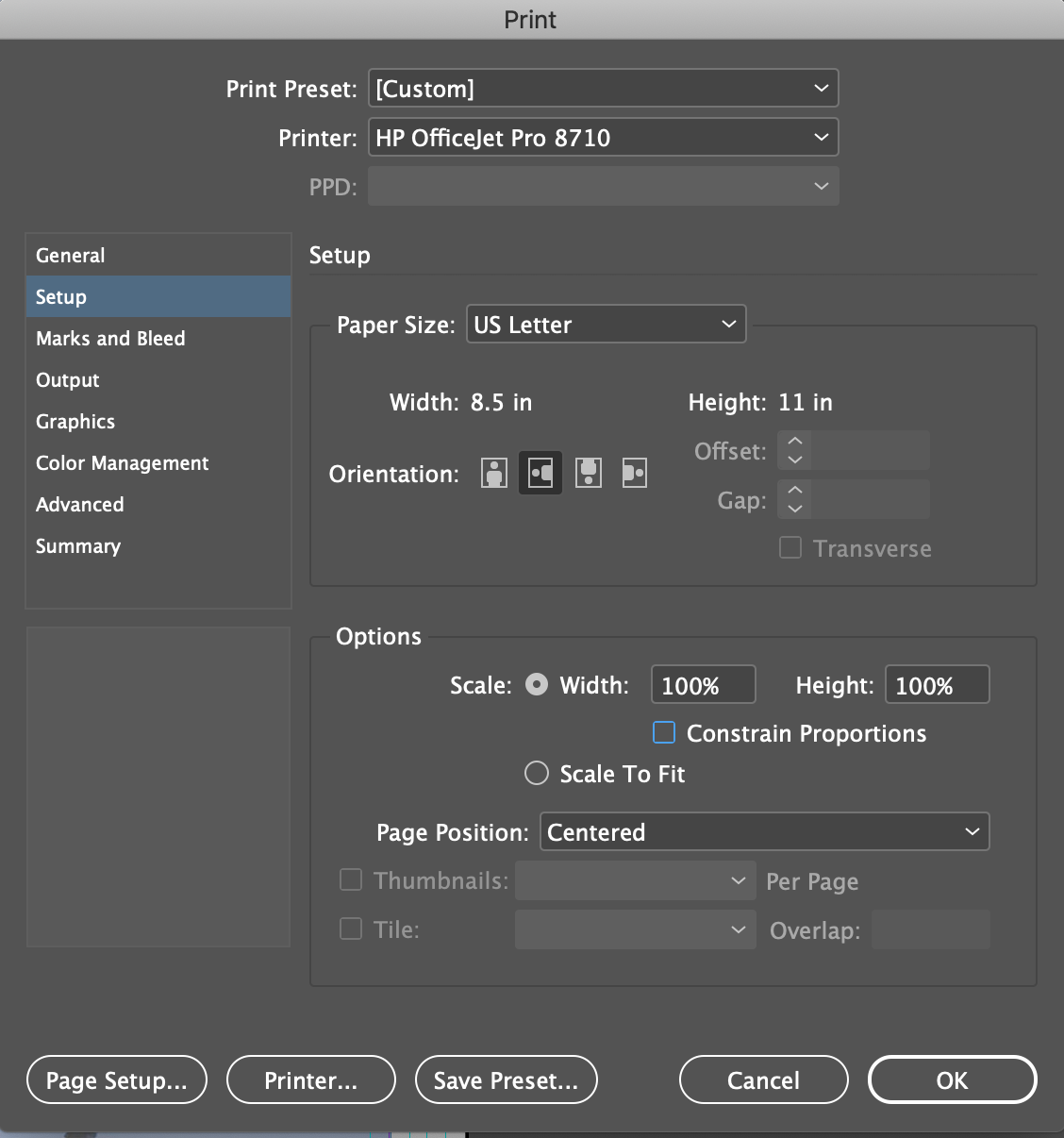The height and width of the screenshot is (1138, 1064).
Task: Select Scale To Fit
Action: 536,773
